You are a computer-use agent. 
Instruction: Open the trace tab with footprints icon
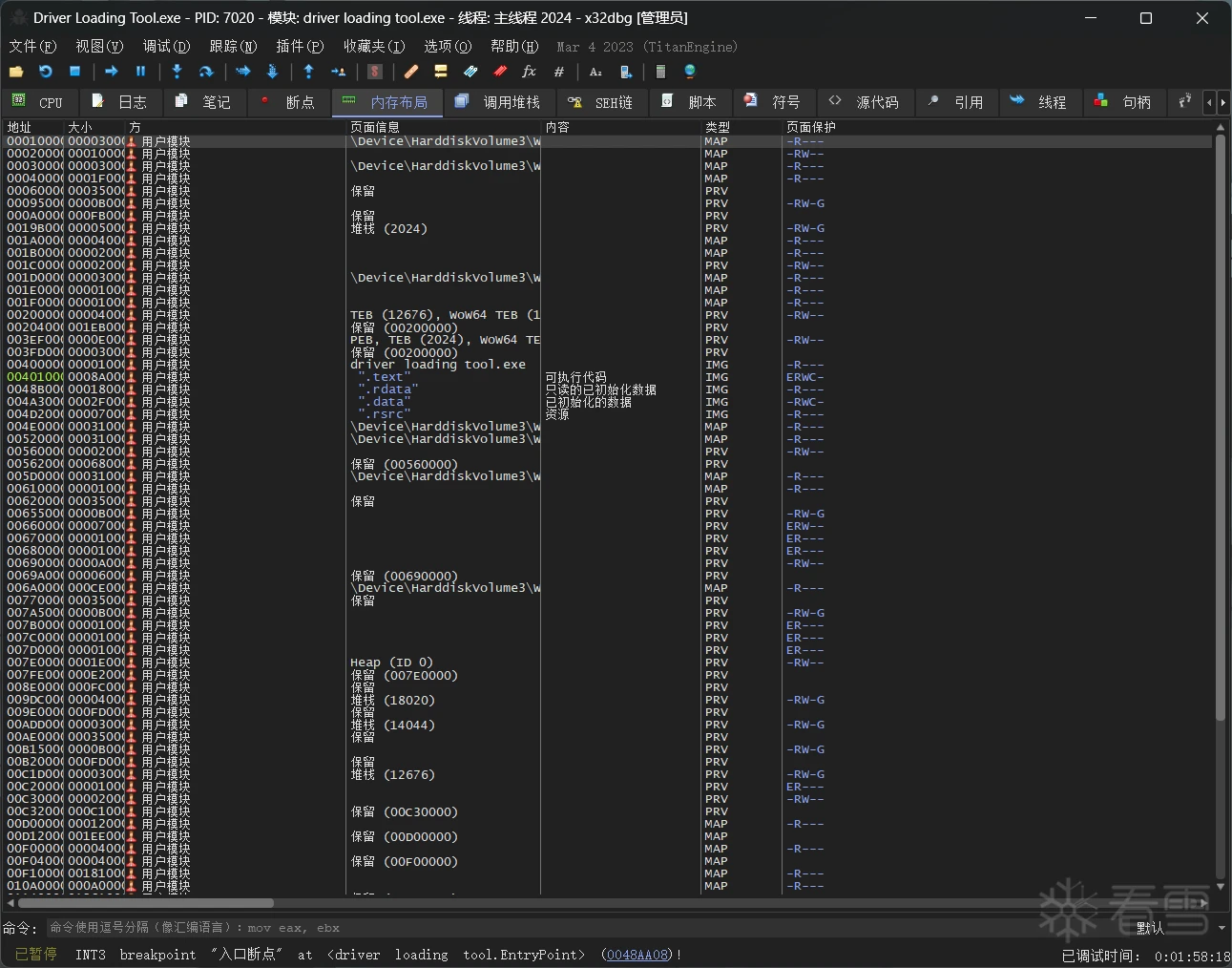coord(1184,101)
